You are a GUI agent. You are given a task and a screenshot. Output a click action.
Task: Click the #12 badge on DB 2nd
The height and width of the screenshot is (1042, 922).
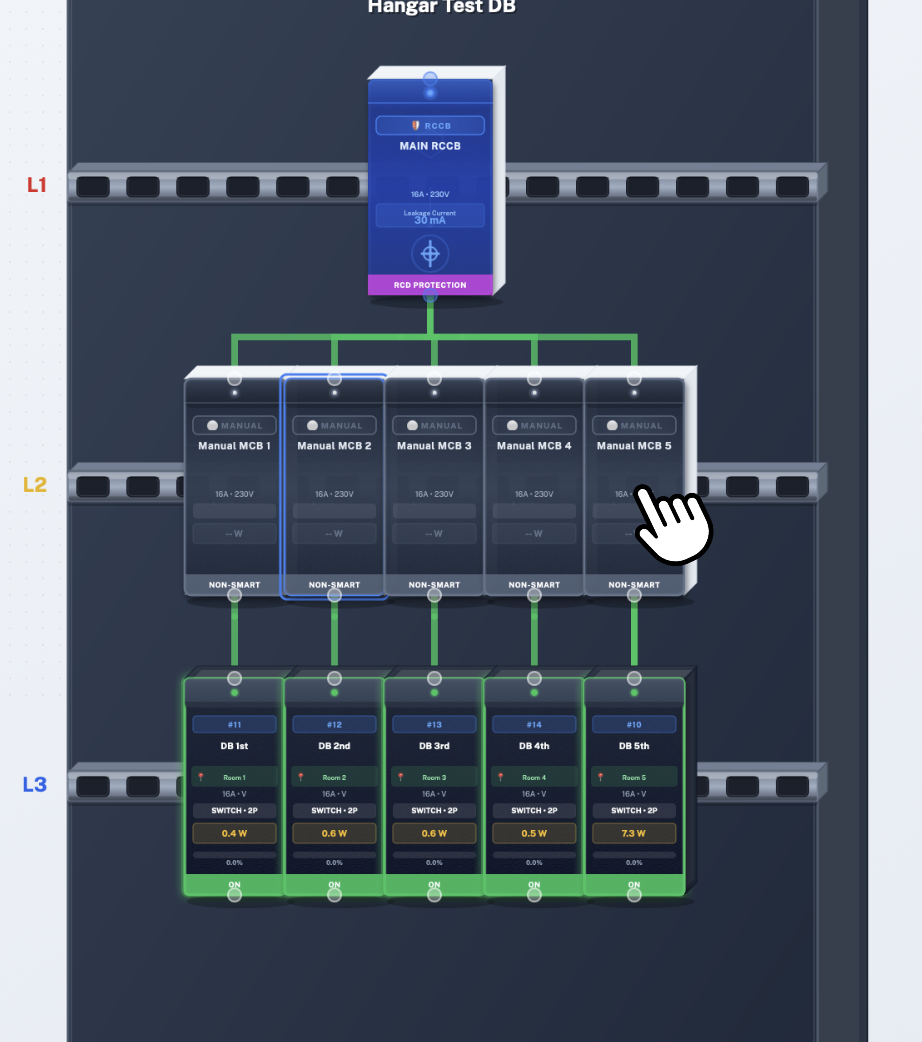[x=334, y=724]
